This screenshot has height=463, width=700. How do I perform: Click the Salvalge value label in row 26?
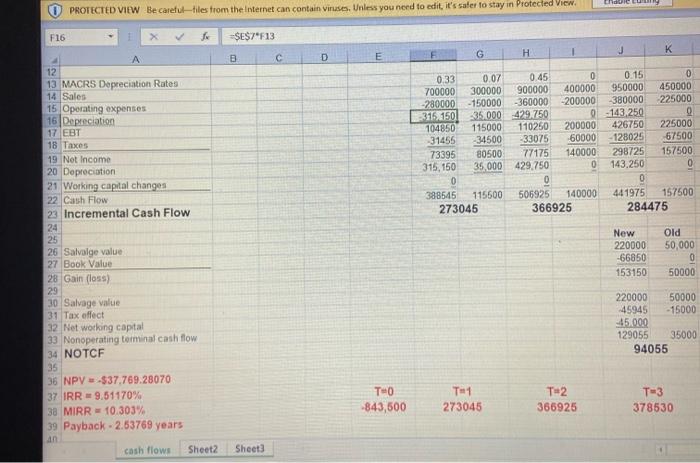tap(93, 252)
